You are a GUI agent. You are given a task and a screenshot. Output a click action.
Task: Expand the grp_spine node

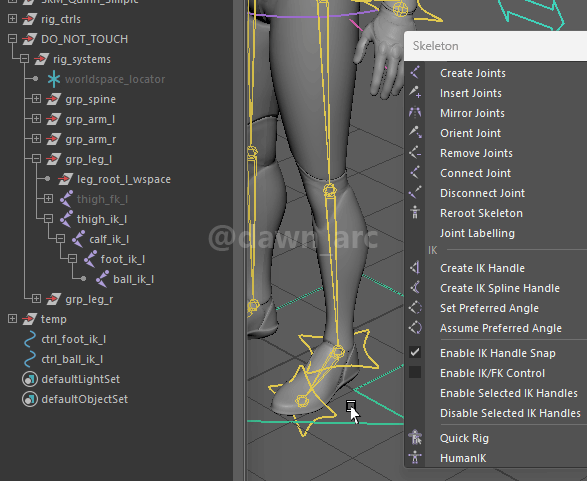click(x=36, y=98)
